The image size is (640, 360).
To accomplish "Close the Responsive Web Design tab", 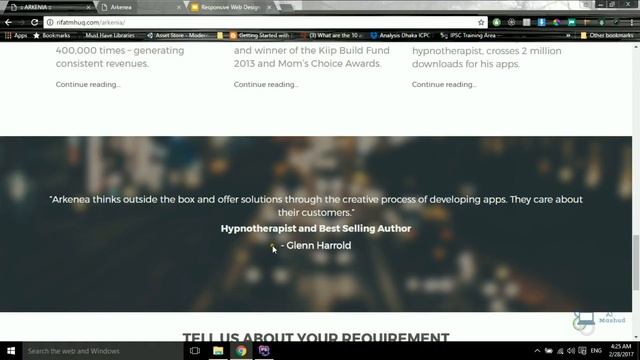I will tap(269, 7).
